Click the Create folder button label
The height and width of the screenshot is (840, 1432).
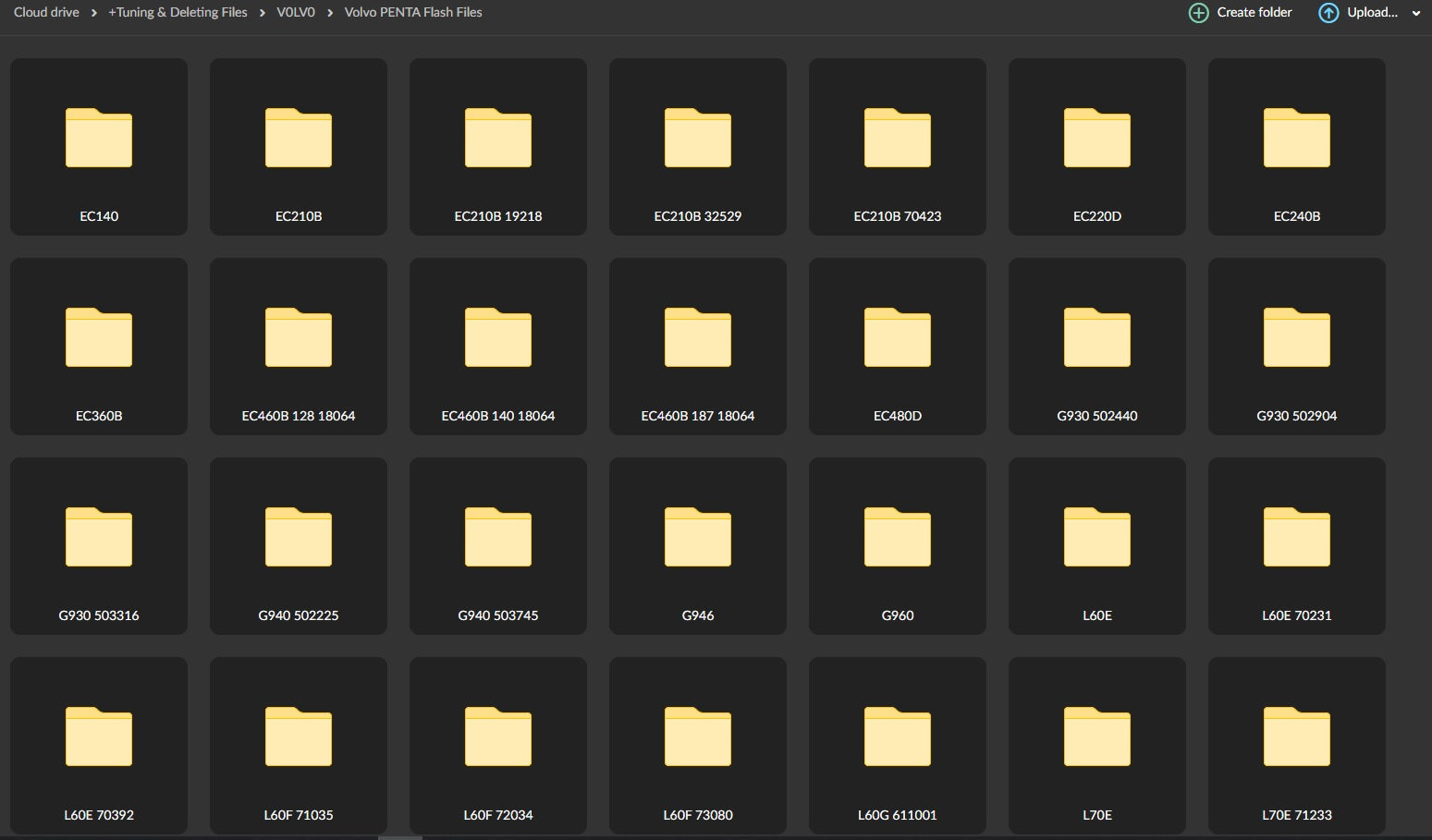[1254, 13]
